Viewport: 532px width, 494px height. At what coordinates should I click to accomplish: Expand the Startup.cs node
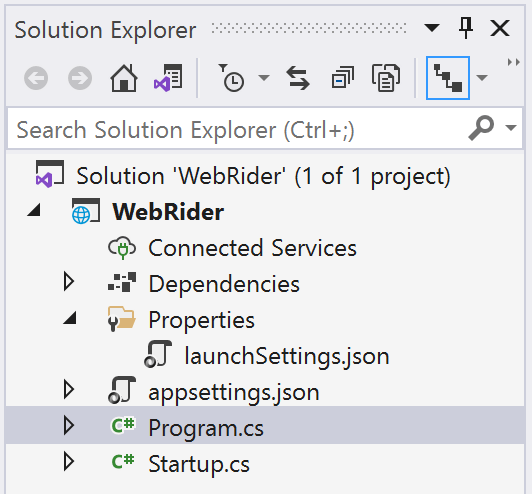(69, 461)
